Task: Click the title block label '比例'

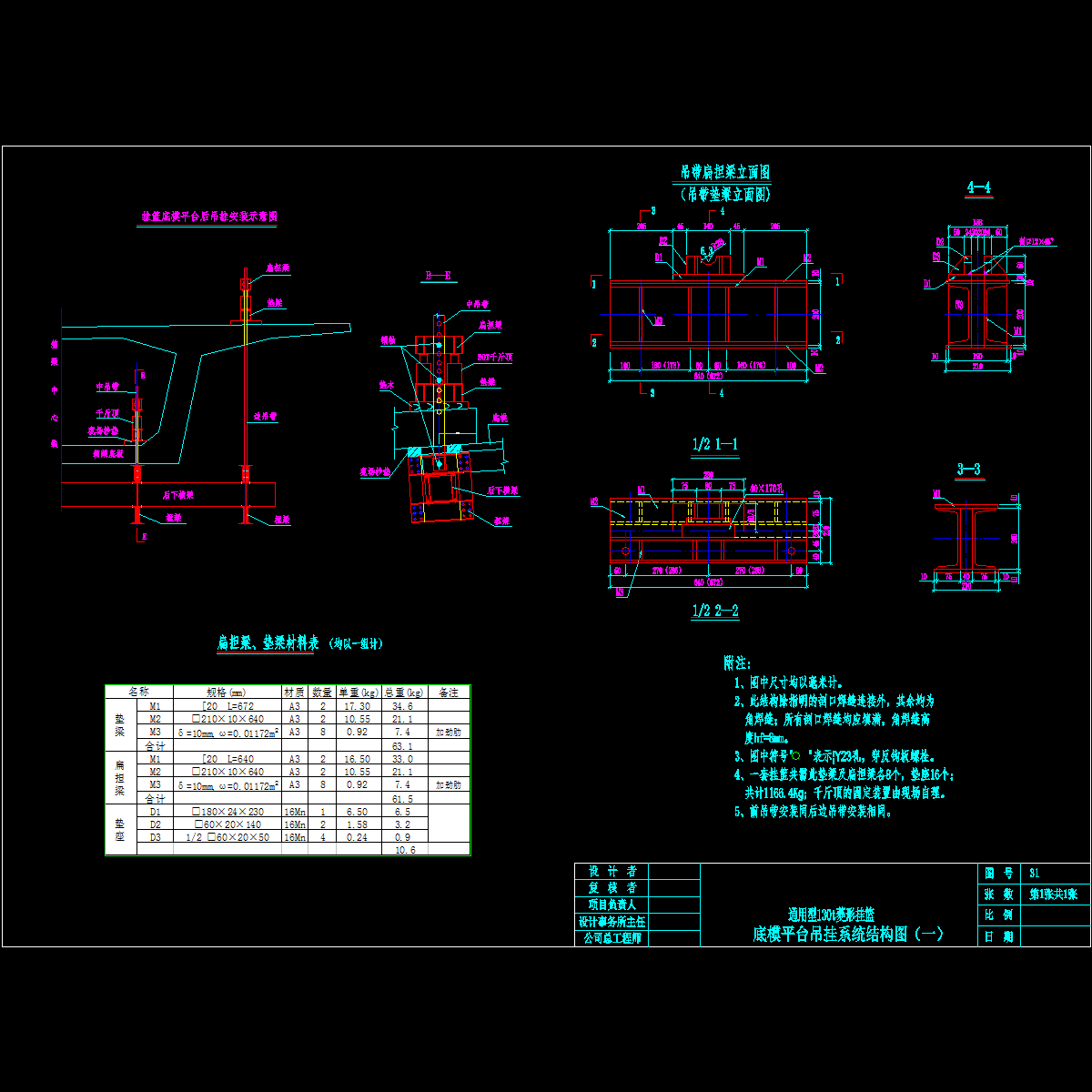Action: click(x=997, y=915)
